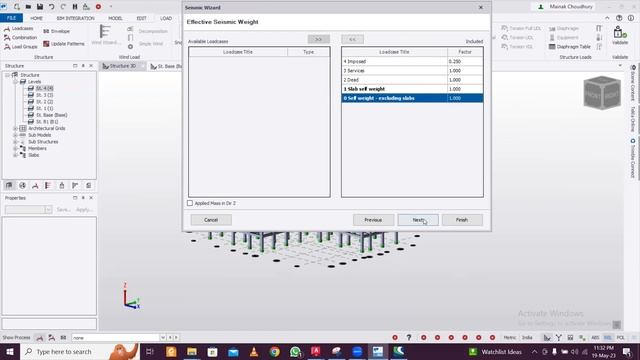
Task: Click the Structure tree tab icon below panel
Action: click(x=9, y=186)
